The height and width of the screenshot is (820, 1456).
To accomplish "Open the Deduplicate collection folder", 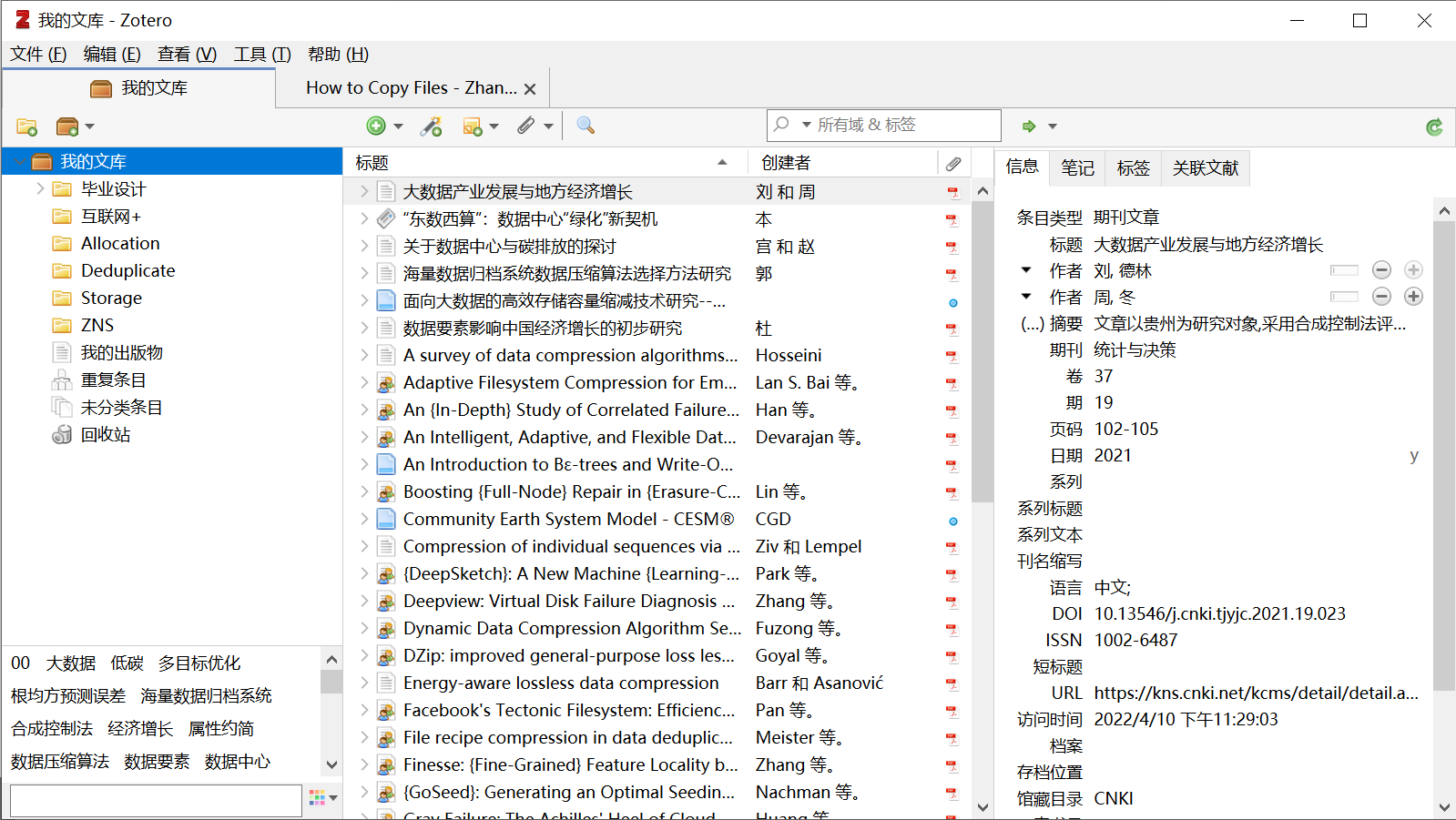I will pyautogui.click(x=127, y=271).
